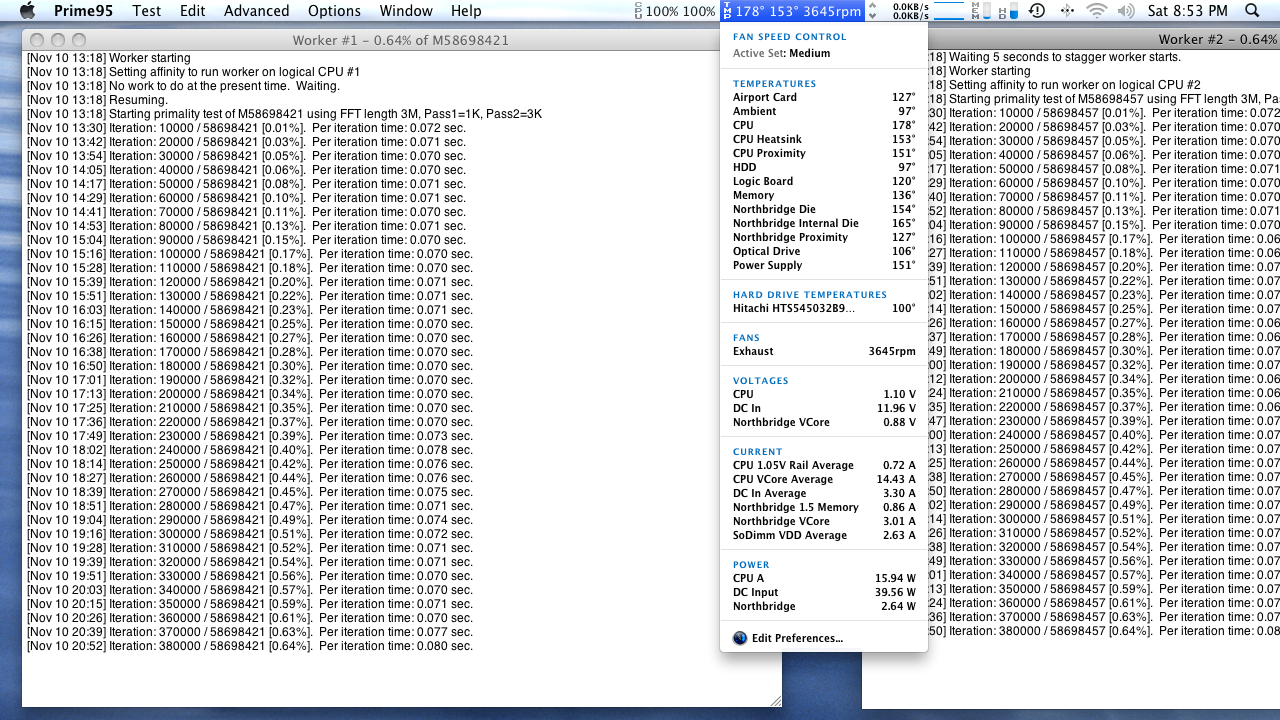Click the CPU 1.10 V voltage row
This screenshot has height=720, width=1280.
(x=824, y=394)
